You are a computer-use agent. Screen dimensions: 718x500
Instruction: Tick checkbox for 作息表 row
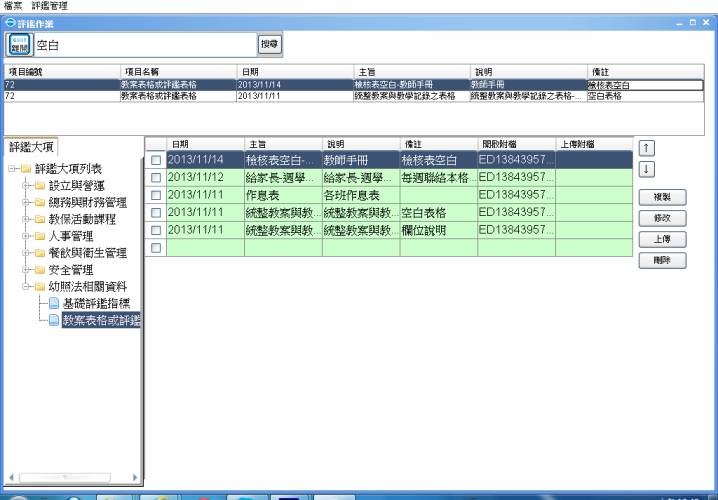click(x=155, y=195)
